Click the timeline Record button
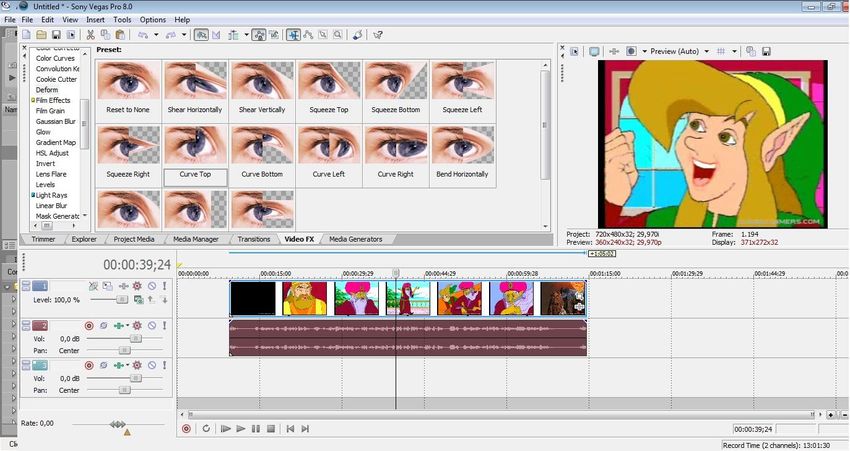 [x=186, y=429]
